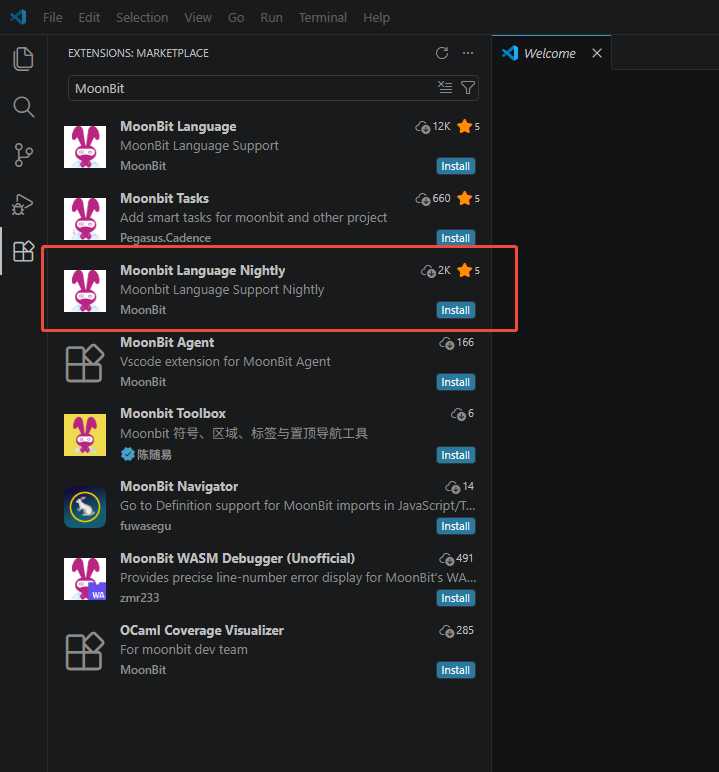Install the Moonbit Toolbox extension
Image resolution: width=719 pixels, height=772 pixels.
pos(456,455)
